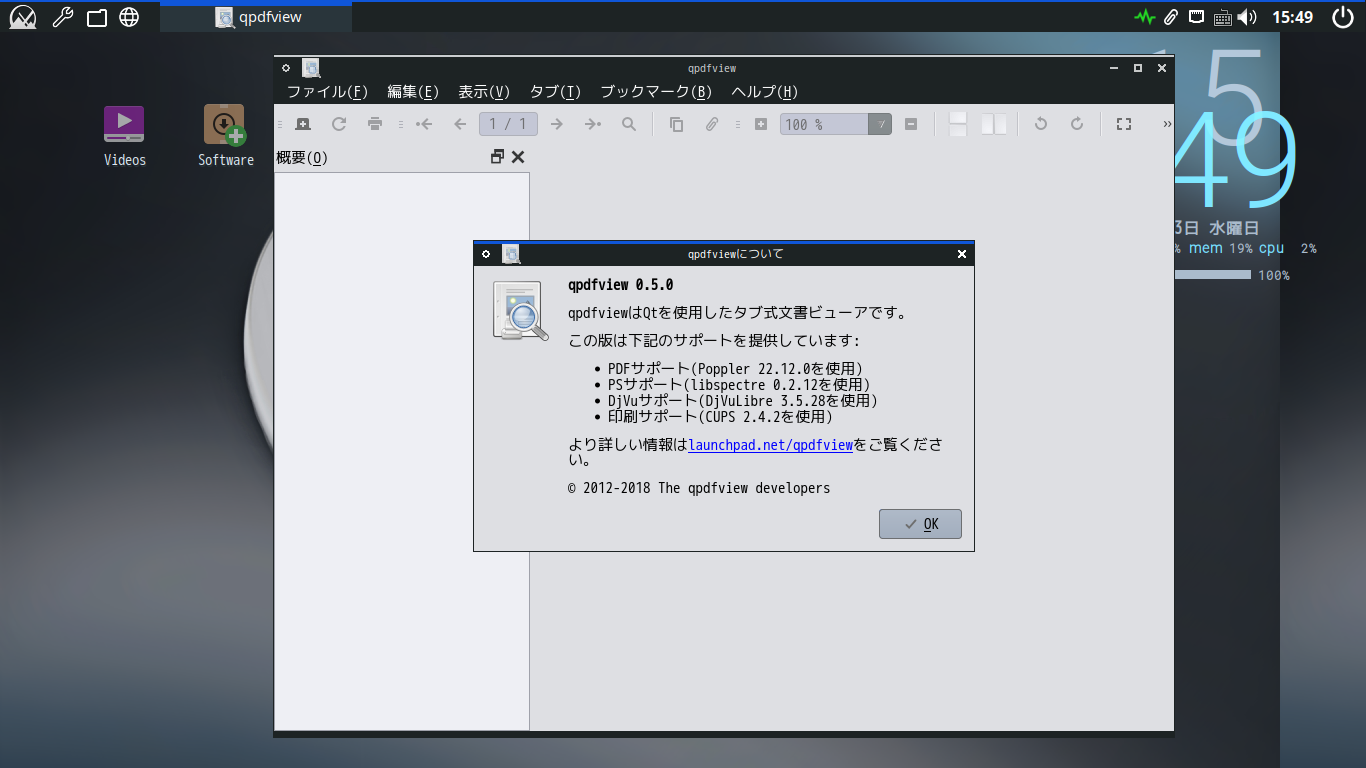Open the launchpad.net/qpdfview link

pos(770,445)
